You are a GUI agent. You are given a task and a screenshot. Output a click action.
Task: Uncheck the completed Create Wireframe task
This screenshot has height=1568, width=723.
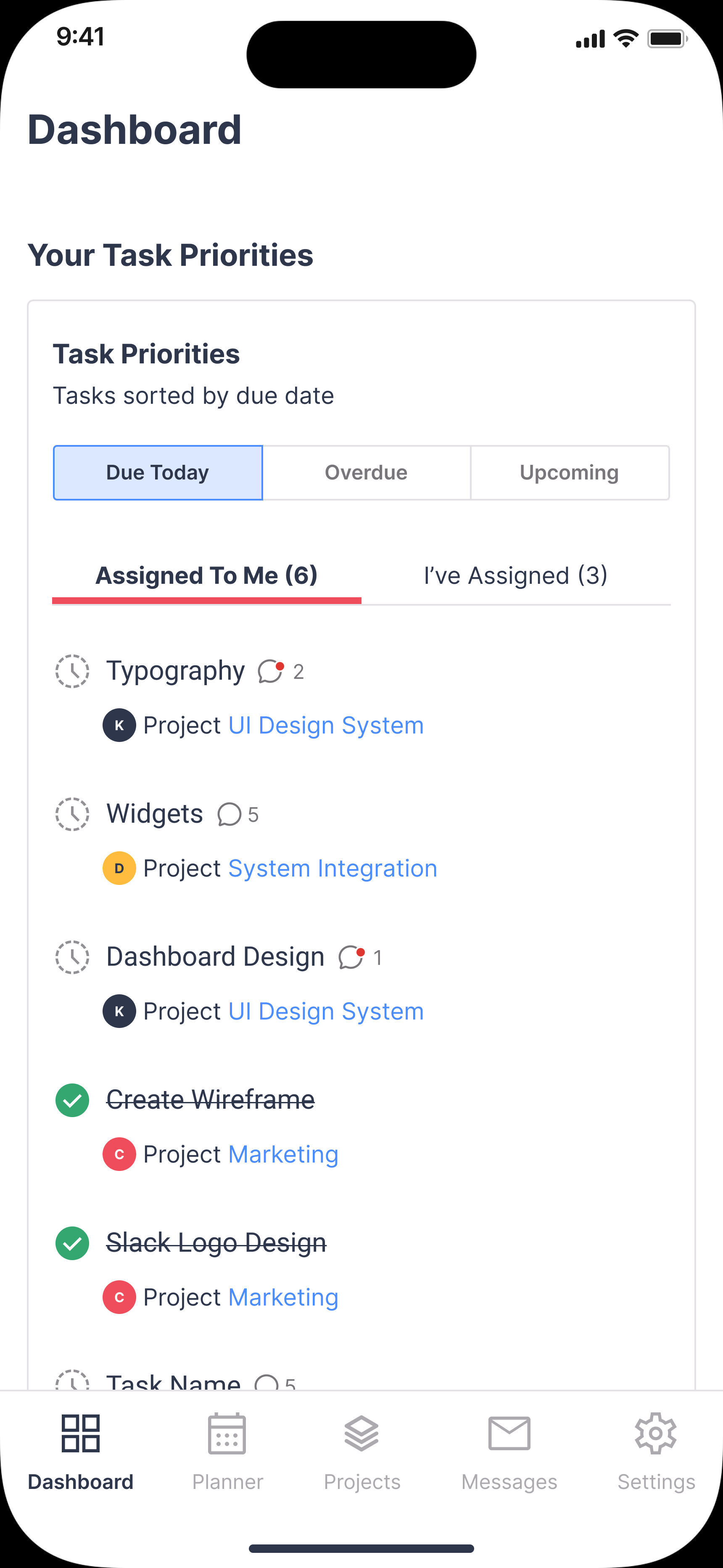72,1101
